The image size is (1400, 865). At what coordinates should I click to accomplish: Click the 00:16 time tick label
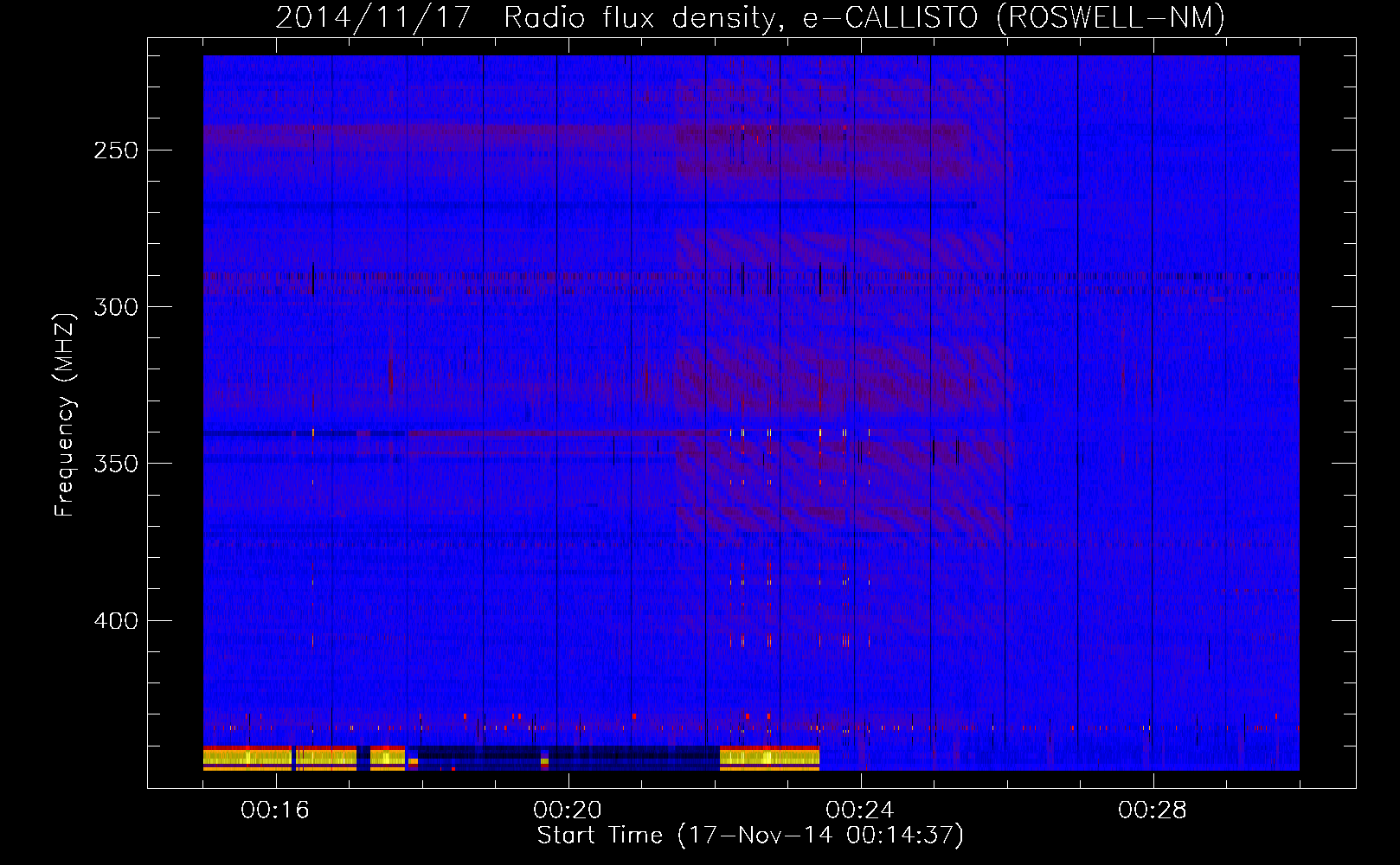tap(275, 810)
